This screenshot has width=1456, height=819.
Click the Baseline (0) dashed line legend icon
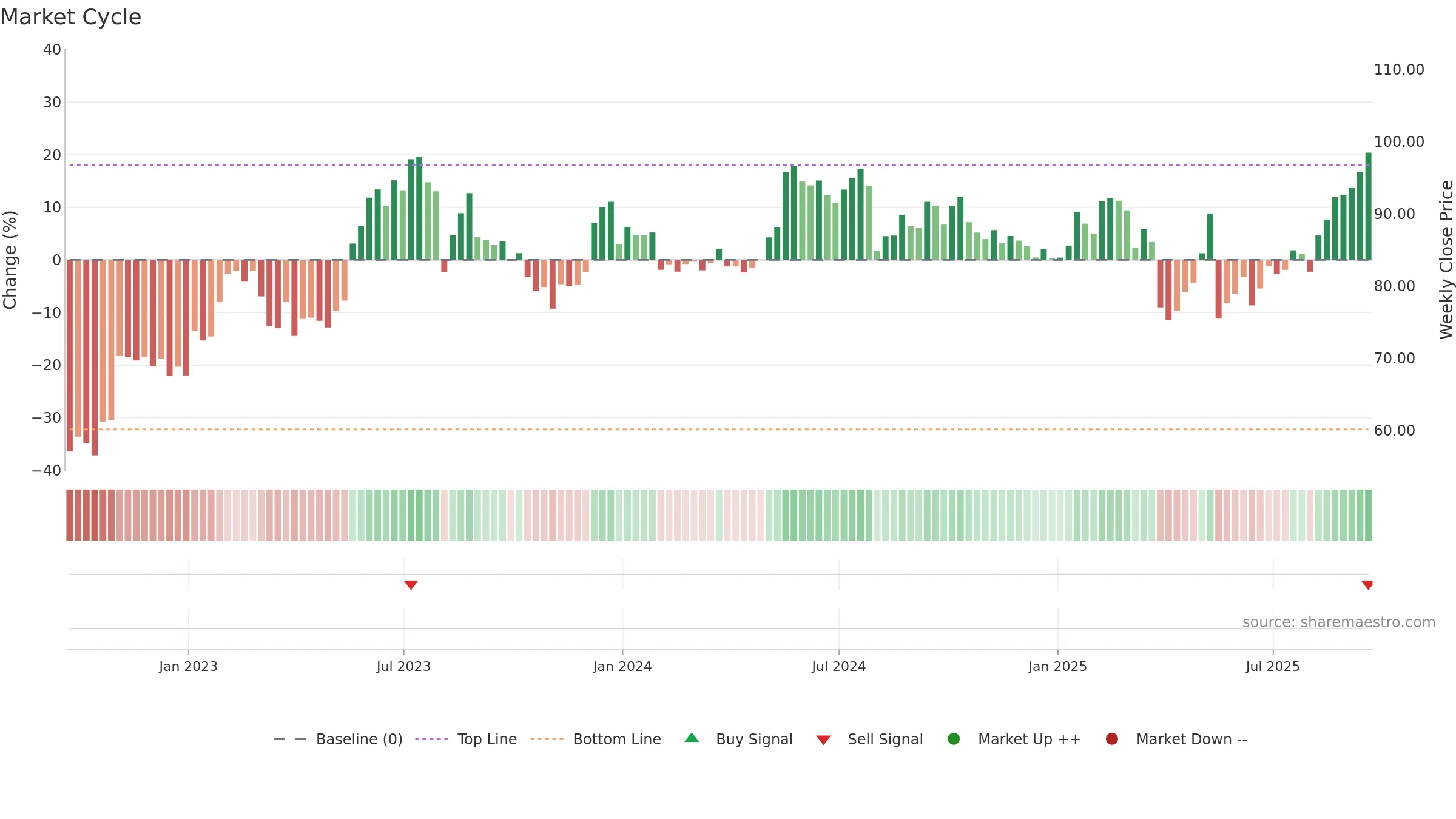(x=290, y=739)
